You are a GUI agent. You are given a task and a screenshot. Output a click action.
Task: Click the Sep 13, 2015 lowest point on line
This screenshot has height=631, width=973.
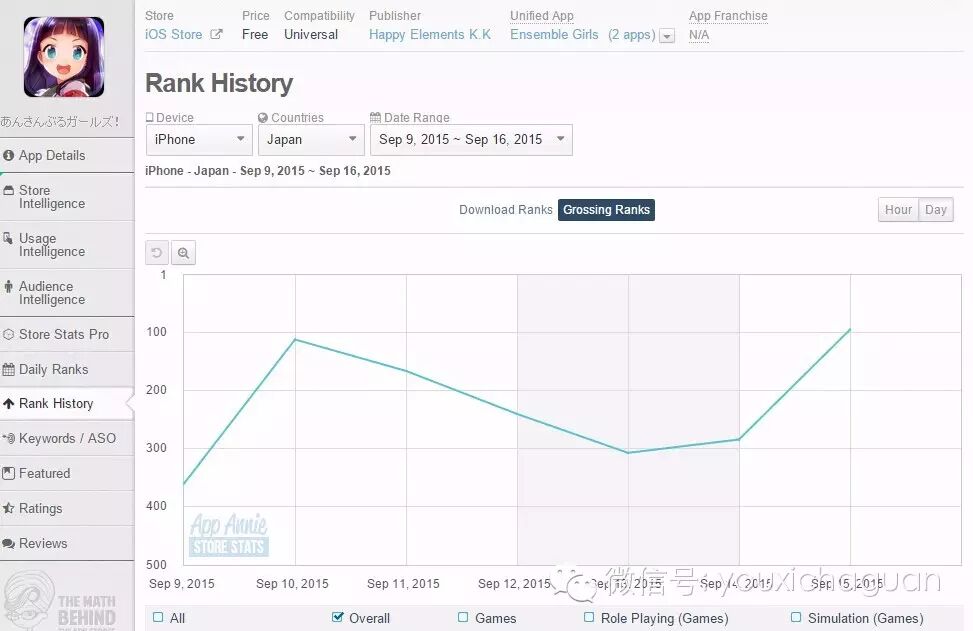pyautogui.click(x=628, y=452)
